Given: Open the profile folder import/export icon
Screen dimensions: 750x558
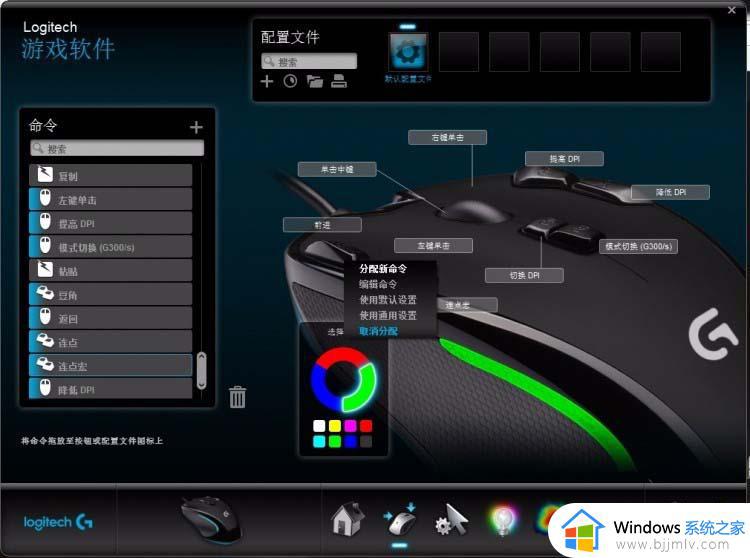Looking at the screenshot, I should click(315, 81).
